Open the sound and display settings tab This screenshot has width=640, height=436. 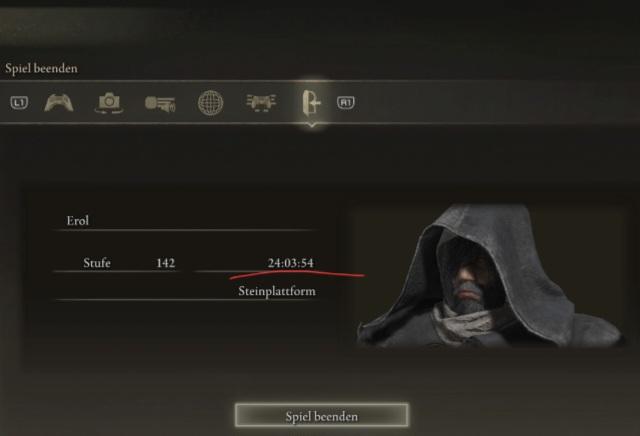160,103
